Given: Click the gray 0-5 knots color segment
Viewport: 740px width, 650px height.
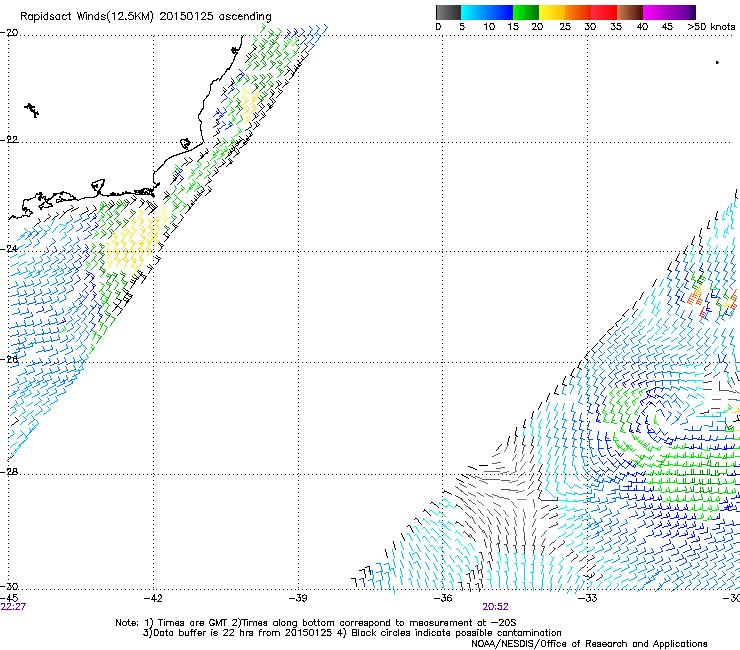Looking at the screenshot, I should 448,12.
